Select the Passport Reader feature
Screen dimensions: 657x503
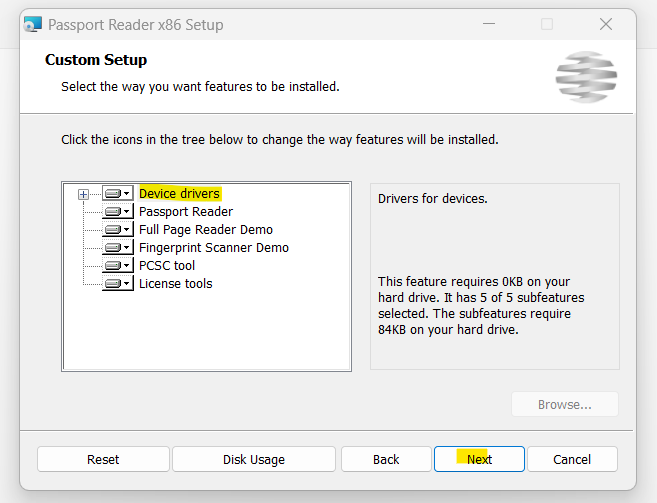186,212
